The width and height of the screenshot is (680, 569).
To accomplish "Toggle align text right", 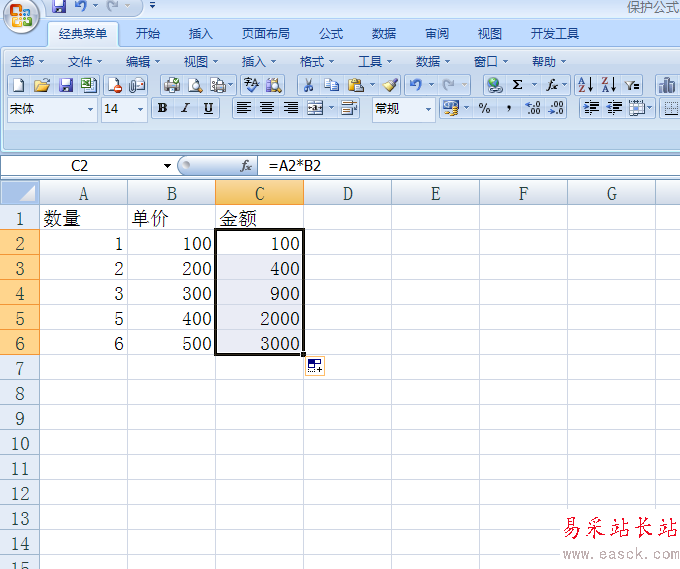I will (x=291, y=108).
